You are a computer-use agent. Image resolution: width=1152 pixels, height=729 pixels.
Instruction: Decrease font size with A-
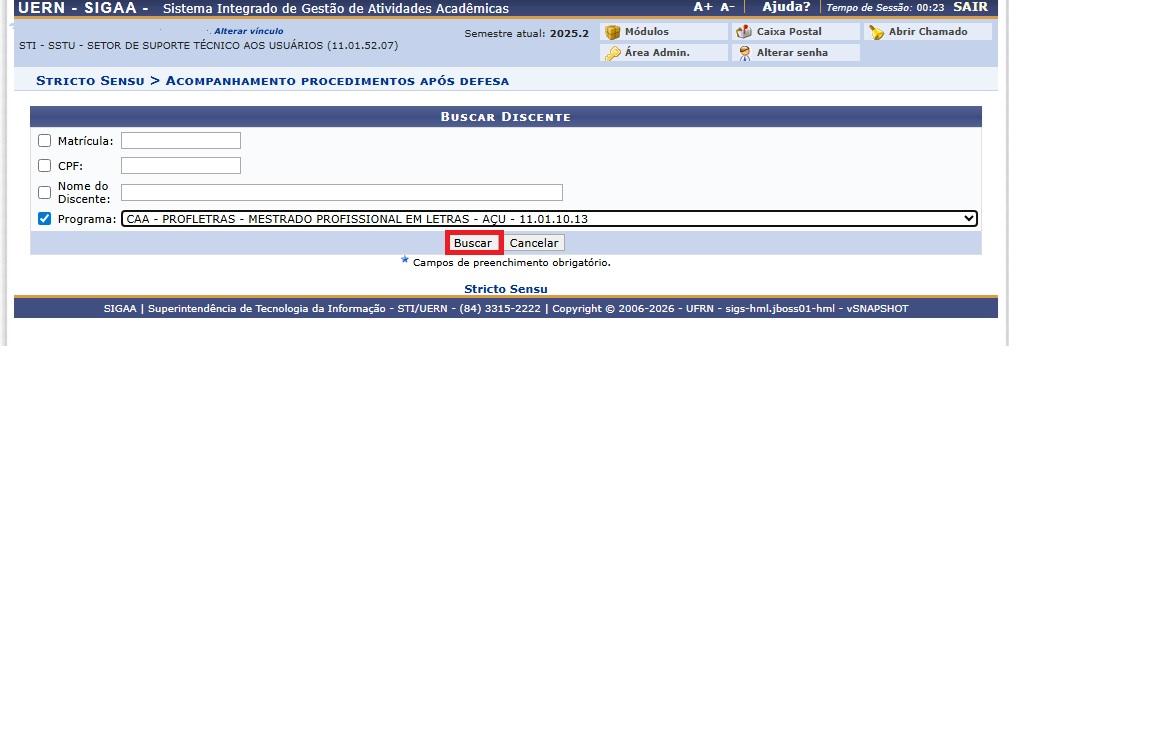(x=727, y=7)
